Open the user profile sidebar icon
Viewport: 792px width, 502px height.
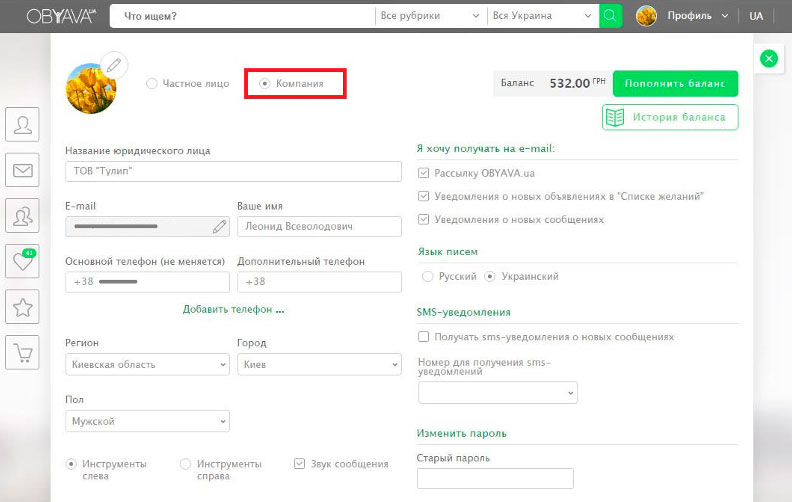click(x=22, y=125)
